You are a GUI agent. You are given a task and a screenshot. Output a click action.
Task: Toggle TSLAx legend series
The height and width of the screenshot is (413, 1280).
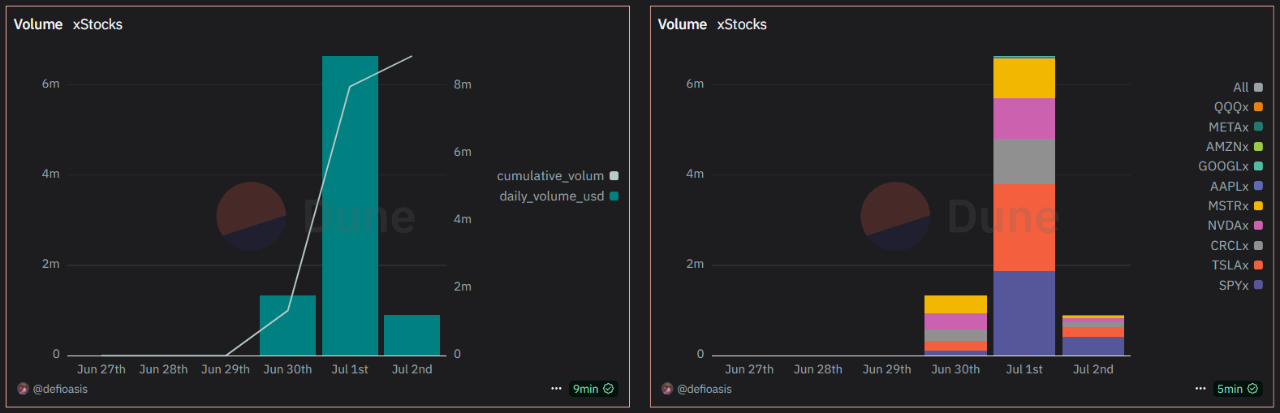point(1236,265)
